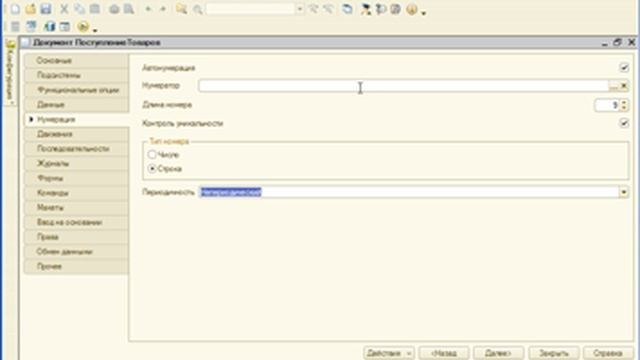The width and height of the screenshot is (640, 360).
Task: Click the Print preview icon
Action: 129,9
